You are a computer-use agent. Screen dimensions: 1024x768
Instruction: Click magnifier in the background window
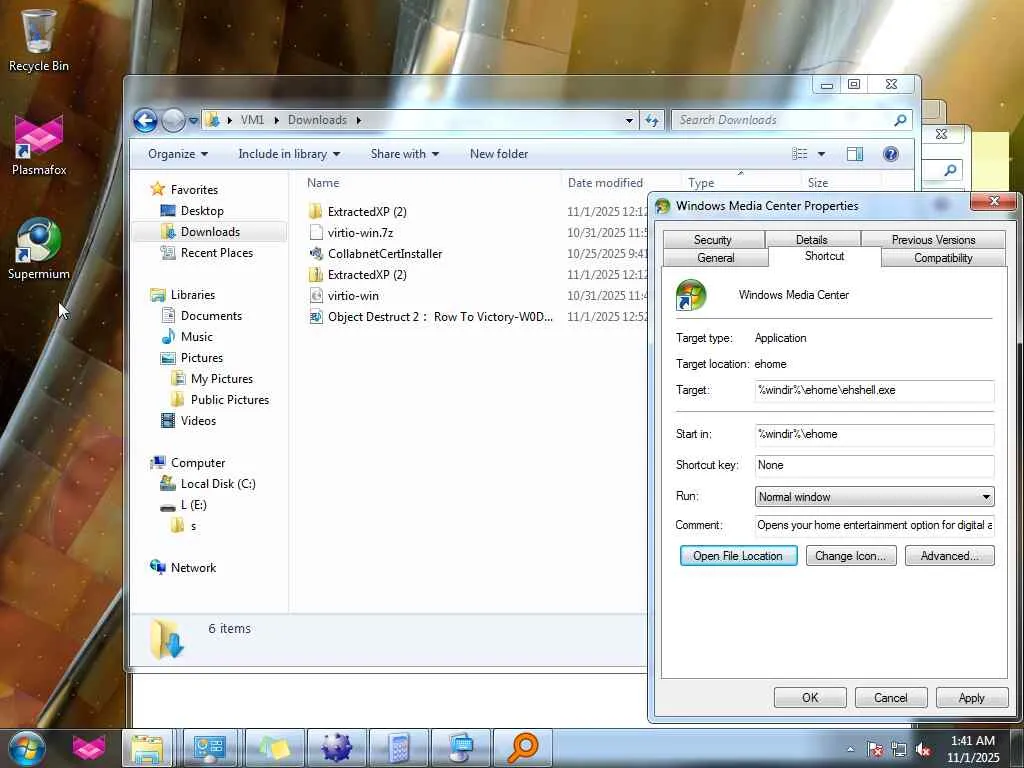point(950,170)
